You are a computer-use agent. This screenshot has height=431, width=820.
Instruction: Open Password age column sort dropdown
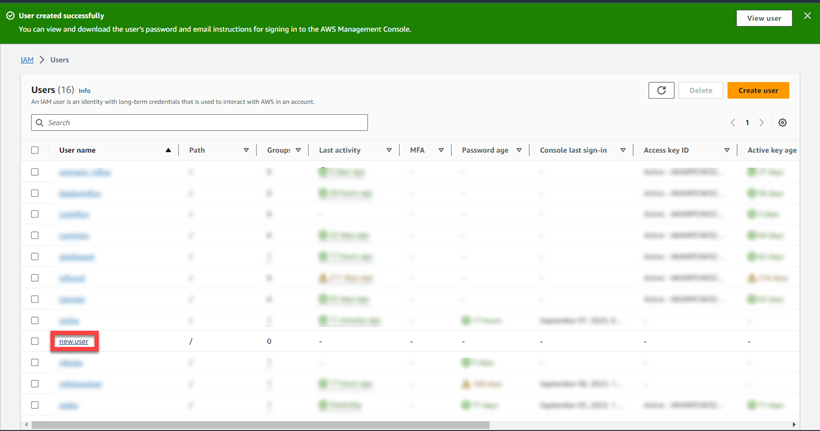click(x=519, y=150)
